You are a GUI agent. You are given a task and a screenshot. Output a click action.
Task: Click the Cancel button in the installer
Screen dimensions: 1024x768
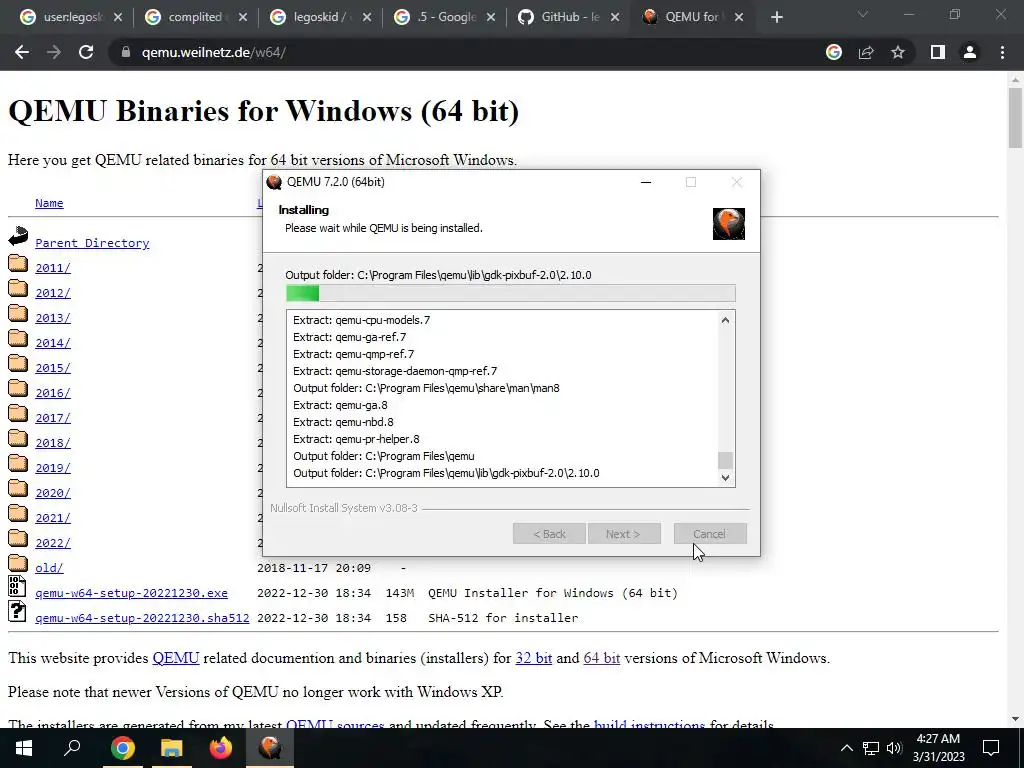710,534
